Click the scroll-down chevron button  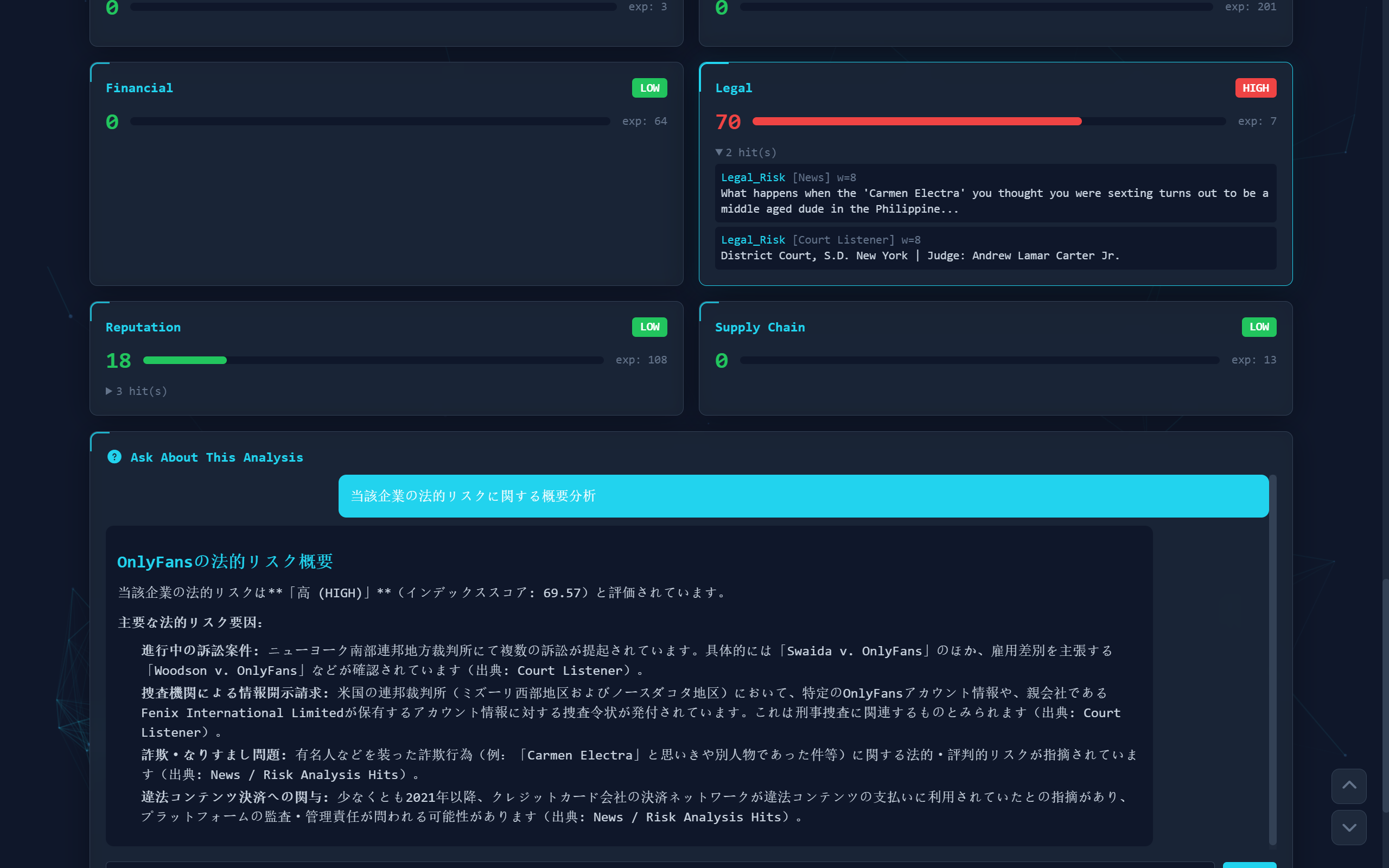point(1349,827)
